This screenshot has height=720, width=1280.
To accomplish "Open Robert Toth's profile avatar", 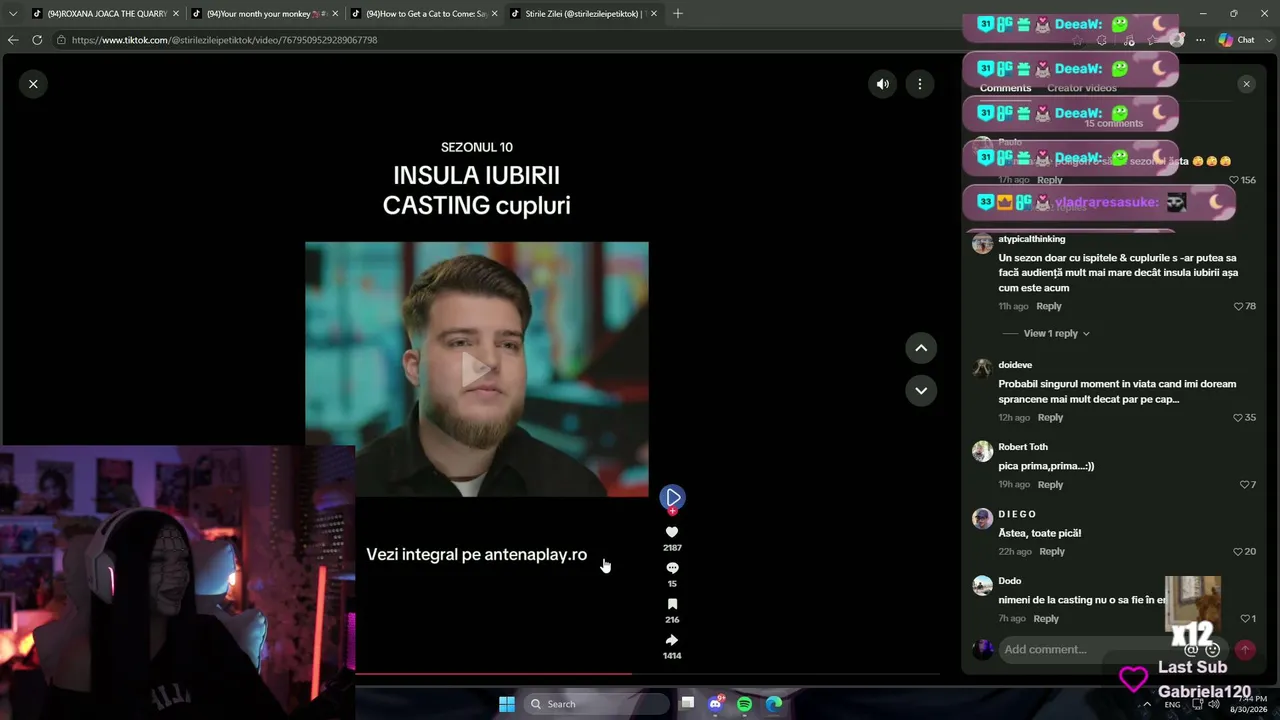I will click(982, 451).
